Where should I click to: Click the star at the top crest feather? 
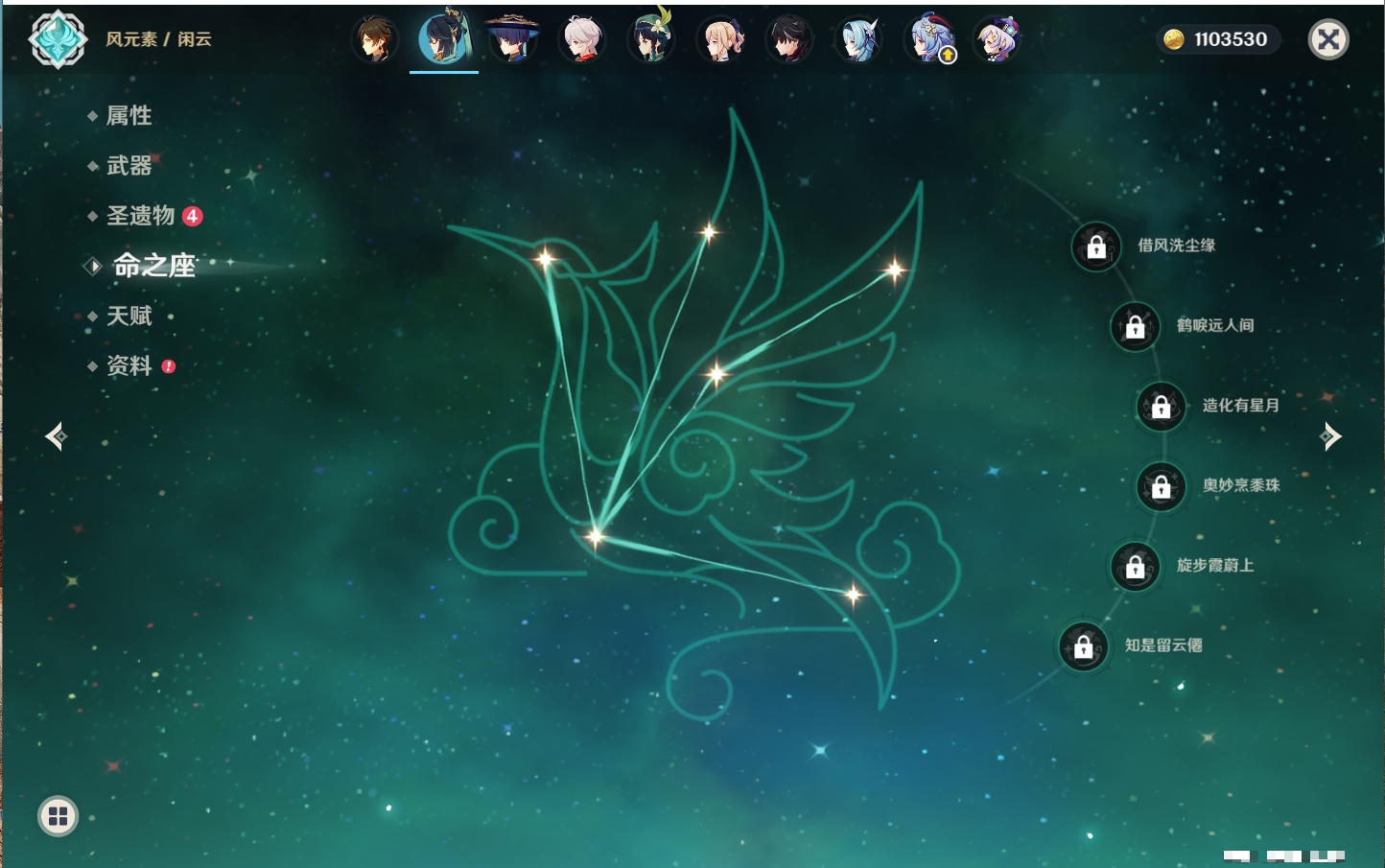(709, 231)
